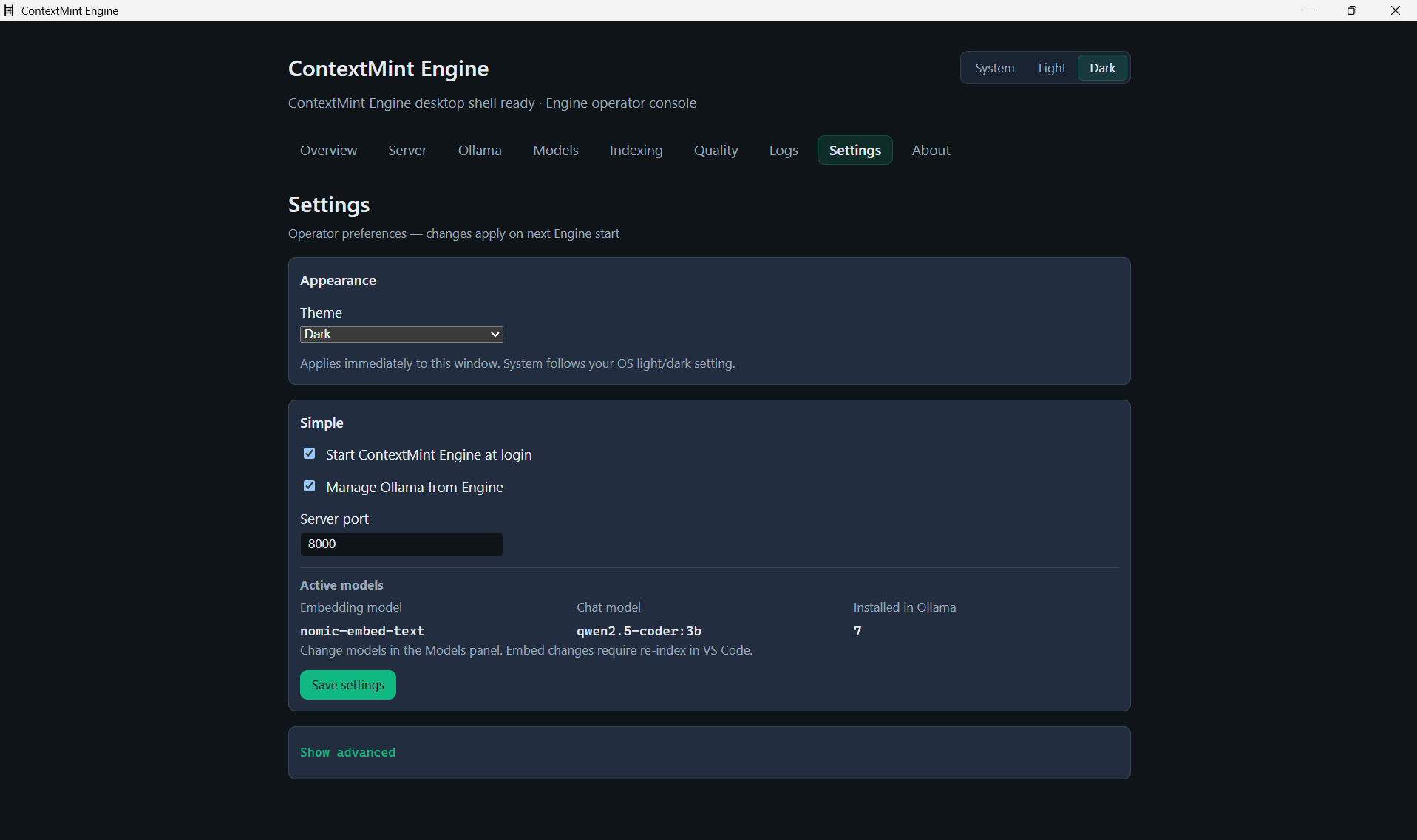The width and height of the screenshot is (1417, 840).
Task: Go to the Server tab
Action: [407, 150]
